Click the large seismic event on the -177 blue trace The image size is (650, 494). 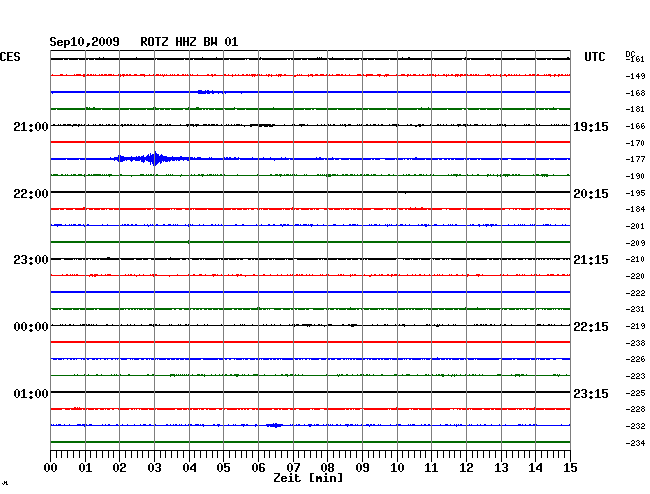pos(153,159)
